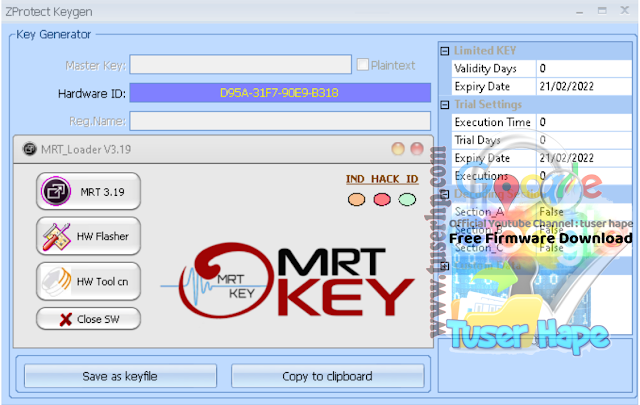Collapse the Trial Settings section
Screen dimensions: 640x405
[x=445, y=105]
